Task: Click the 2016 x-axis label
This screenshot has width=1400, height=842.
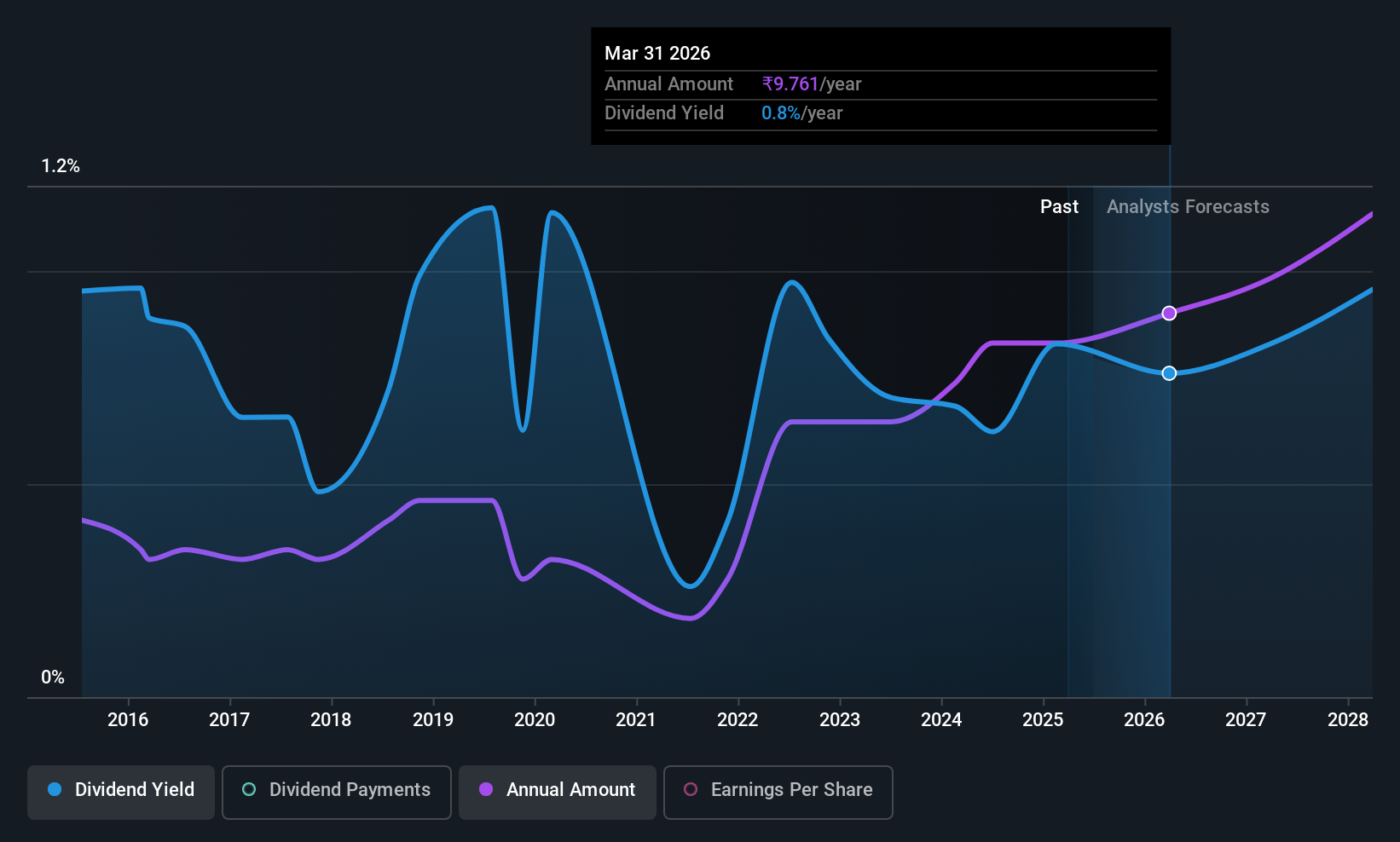Action: (128, 719)
